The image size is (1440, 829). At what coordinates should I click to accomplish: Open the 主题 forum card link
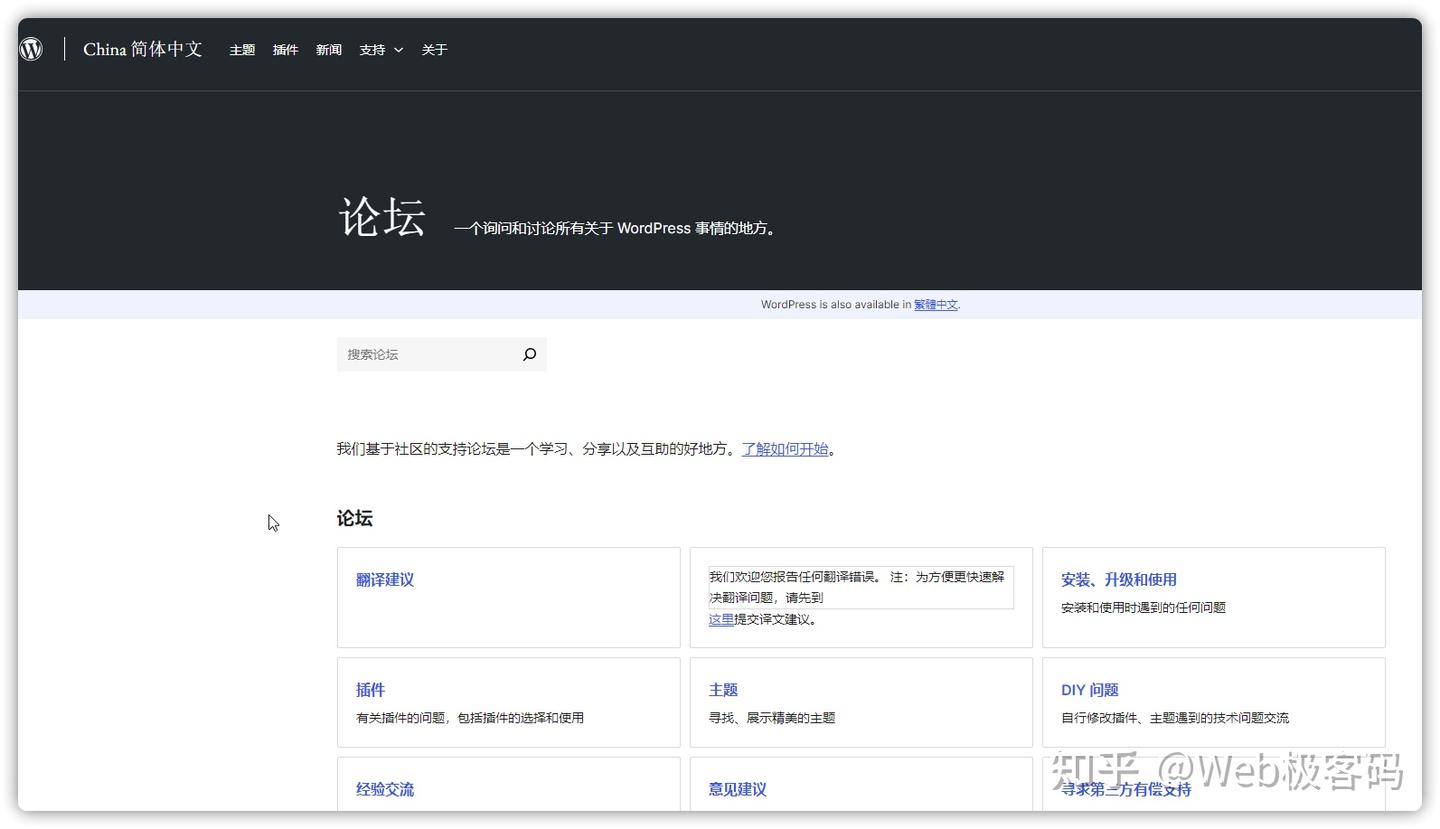tap(723, 690)
